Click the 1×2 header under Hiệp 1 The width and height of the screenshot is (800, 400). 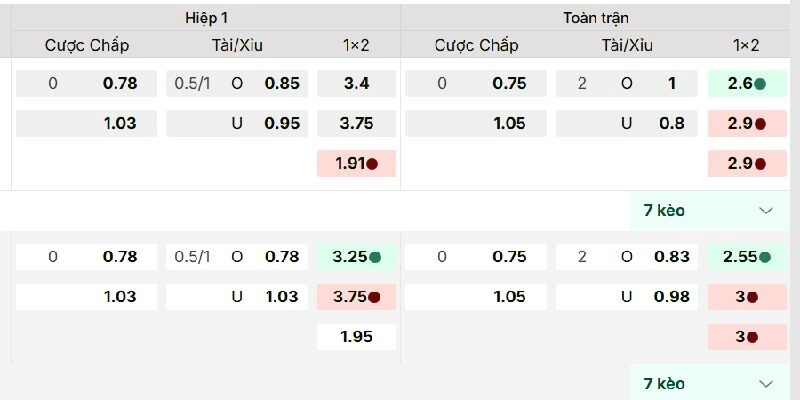coord(356,45)
